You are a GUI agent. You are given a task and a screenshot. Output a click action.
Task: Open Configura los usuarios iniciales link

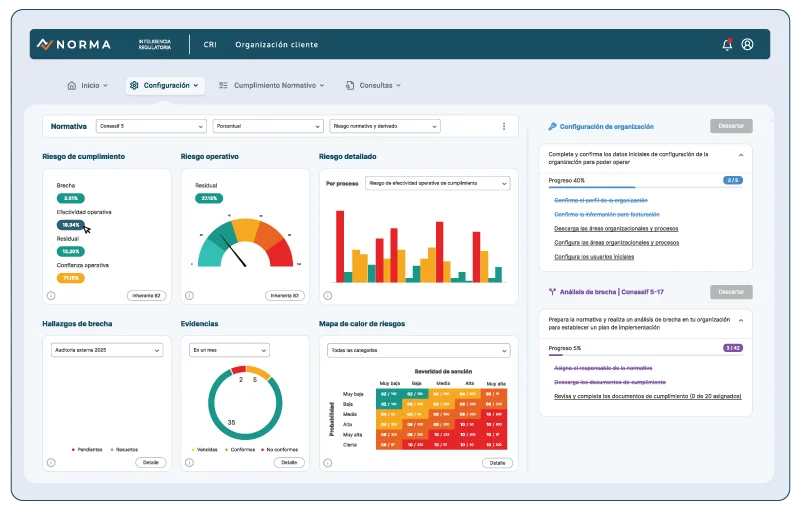[x=594, y=257]
